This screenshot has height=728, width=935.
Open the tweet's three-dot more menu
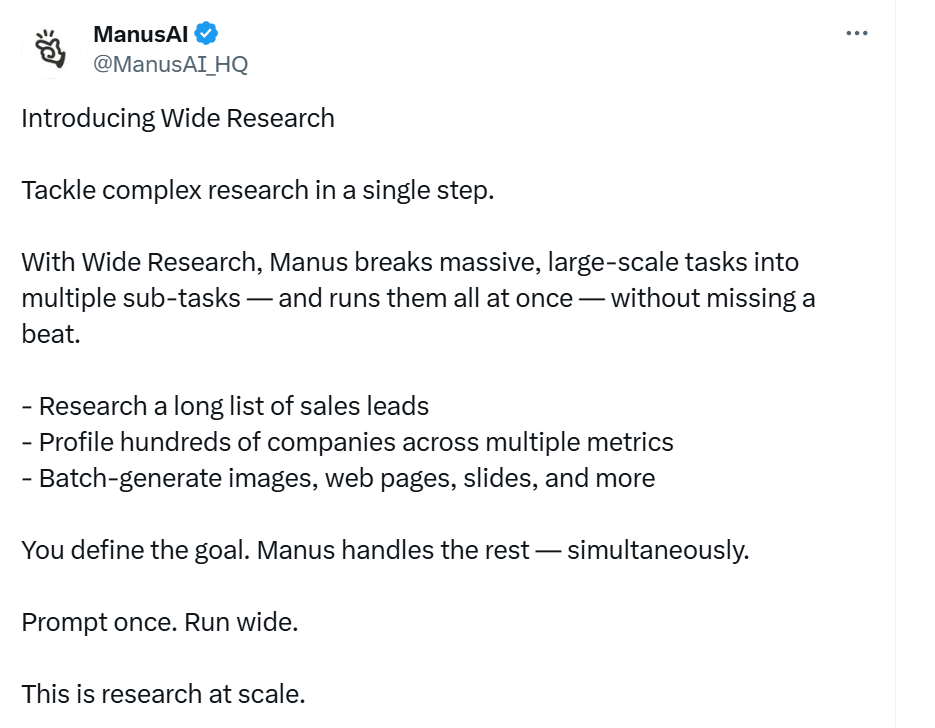(856, 33)
